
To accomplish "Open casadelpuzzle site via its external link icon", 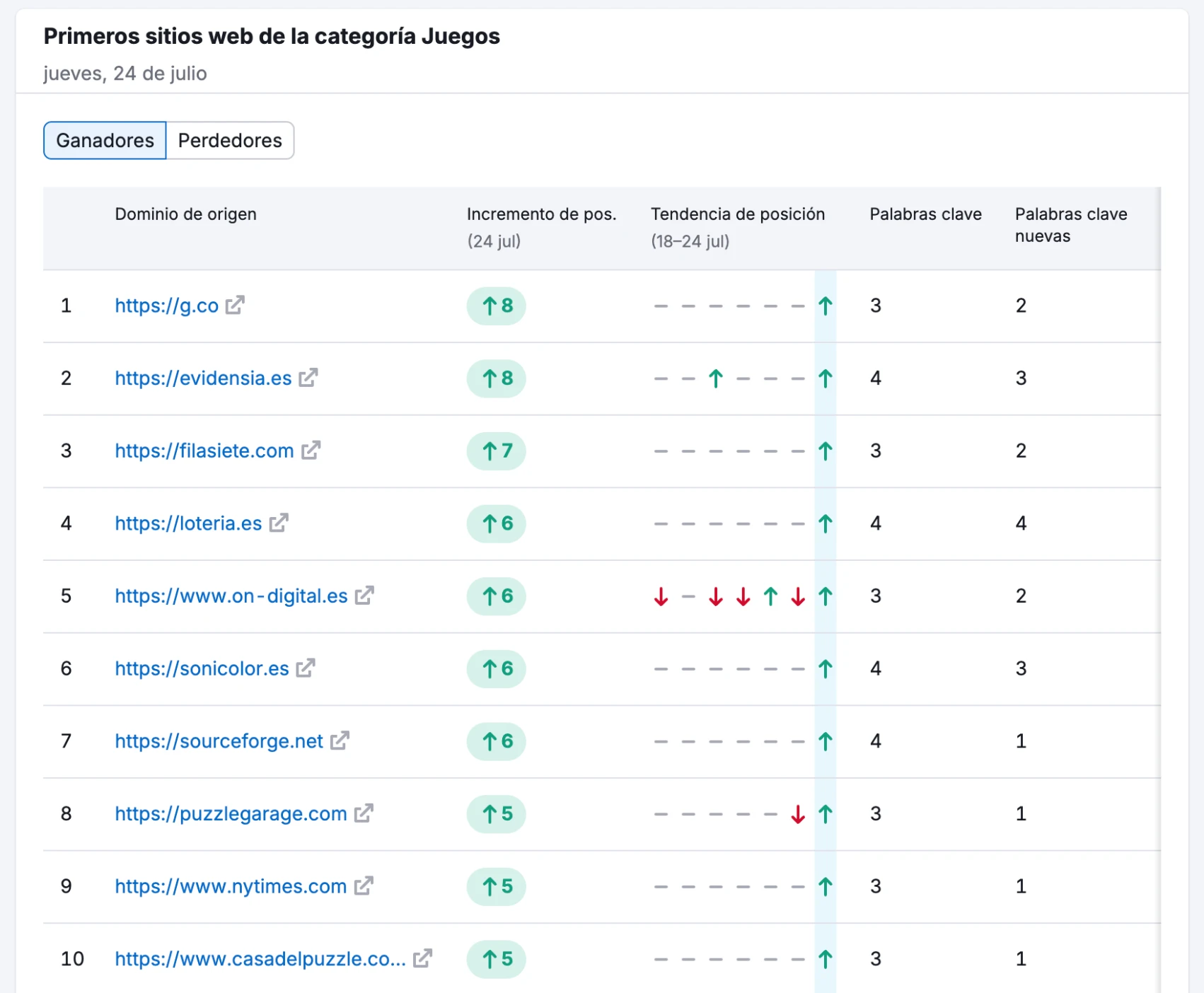I will pos(422,959).
